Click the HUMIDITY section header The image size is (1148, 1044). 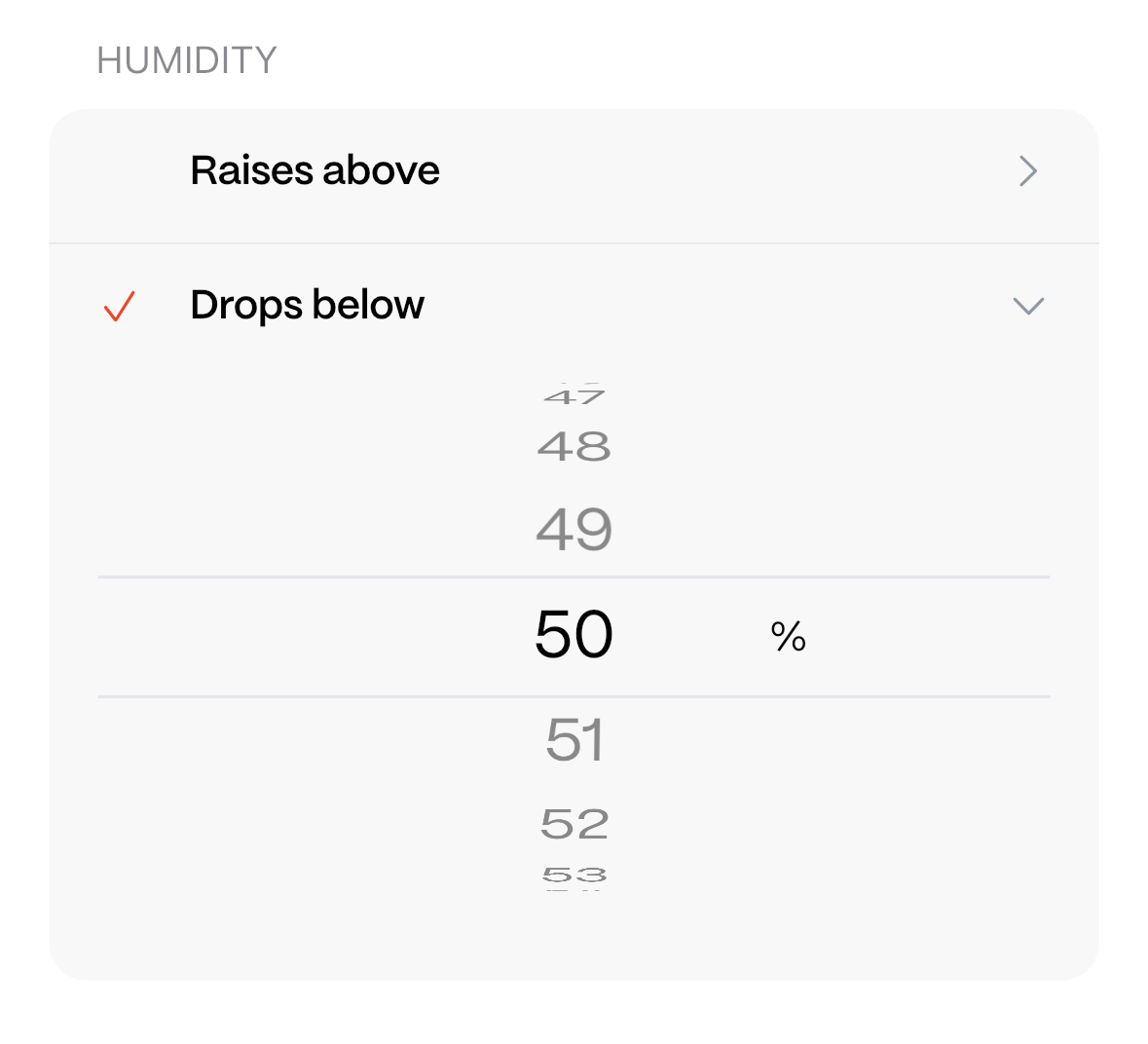[187, 60]
